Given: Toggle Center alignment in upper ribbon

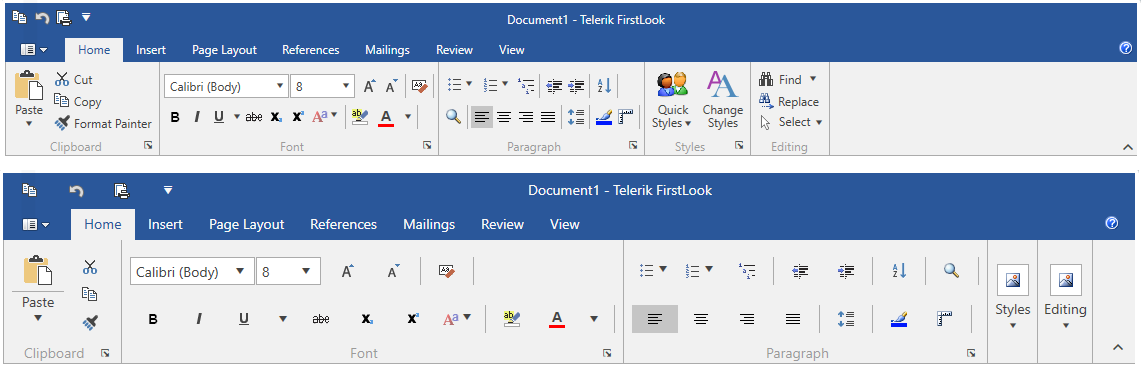Looking at the screenshot, I should [504, 116].
